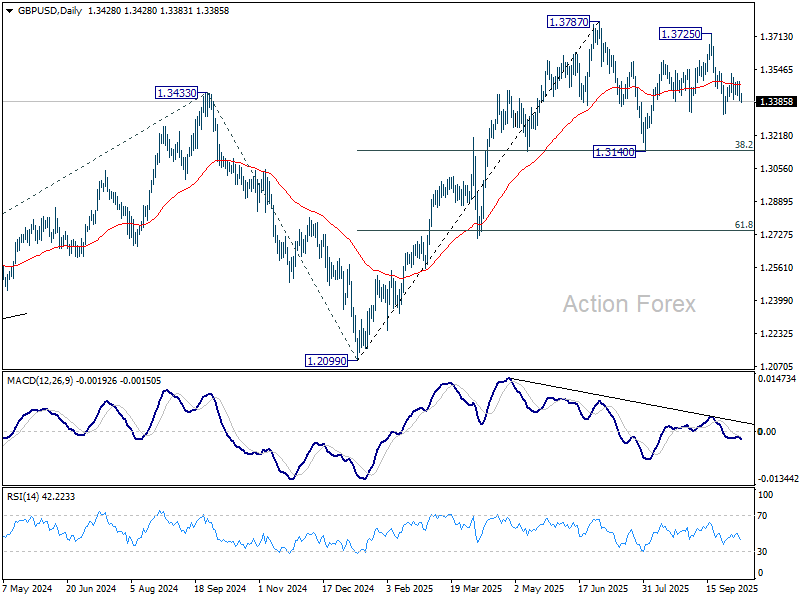The height and width of the screenshot is (600, 800).
Task: Click the 1.37870 price high label
Action: coord(568,22)
